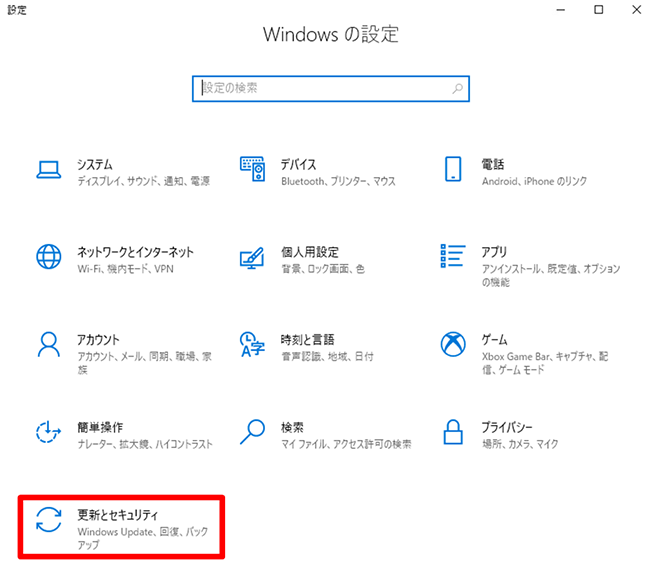
Task: Click the text アカウント、メール、同期、職場、家族
Action: click(145, 363)
